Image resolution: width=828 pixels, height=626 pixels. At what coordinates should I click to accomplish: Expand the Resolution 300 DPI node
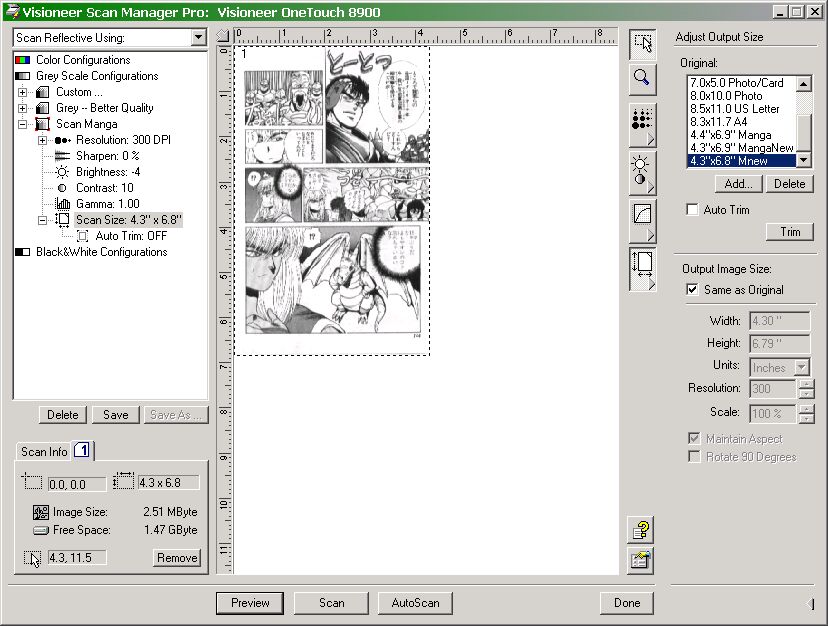click(x=42, y=141)
